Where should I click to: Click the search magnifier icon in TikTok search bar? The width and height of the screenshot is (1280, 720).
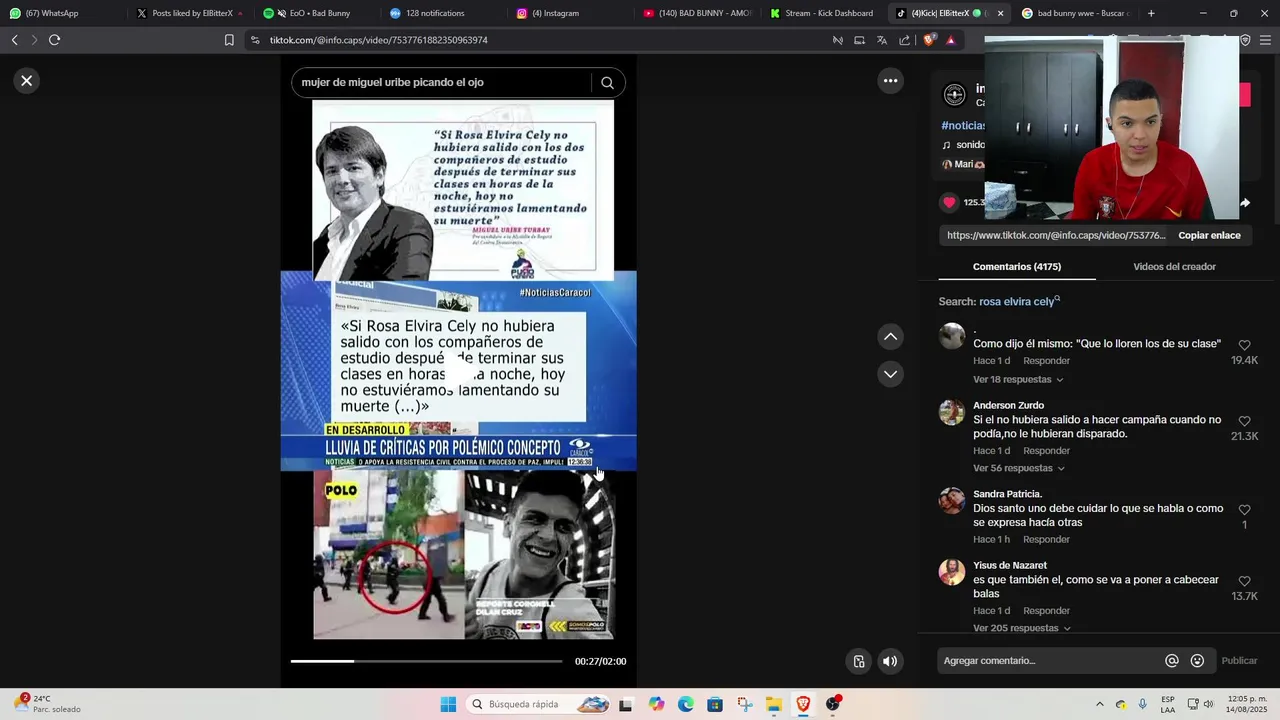pyautogui.click(x=607, y=83)
